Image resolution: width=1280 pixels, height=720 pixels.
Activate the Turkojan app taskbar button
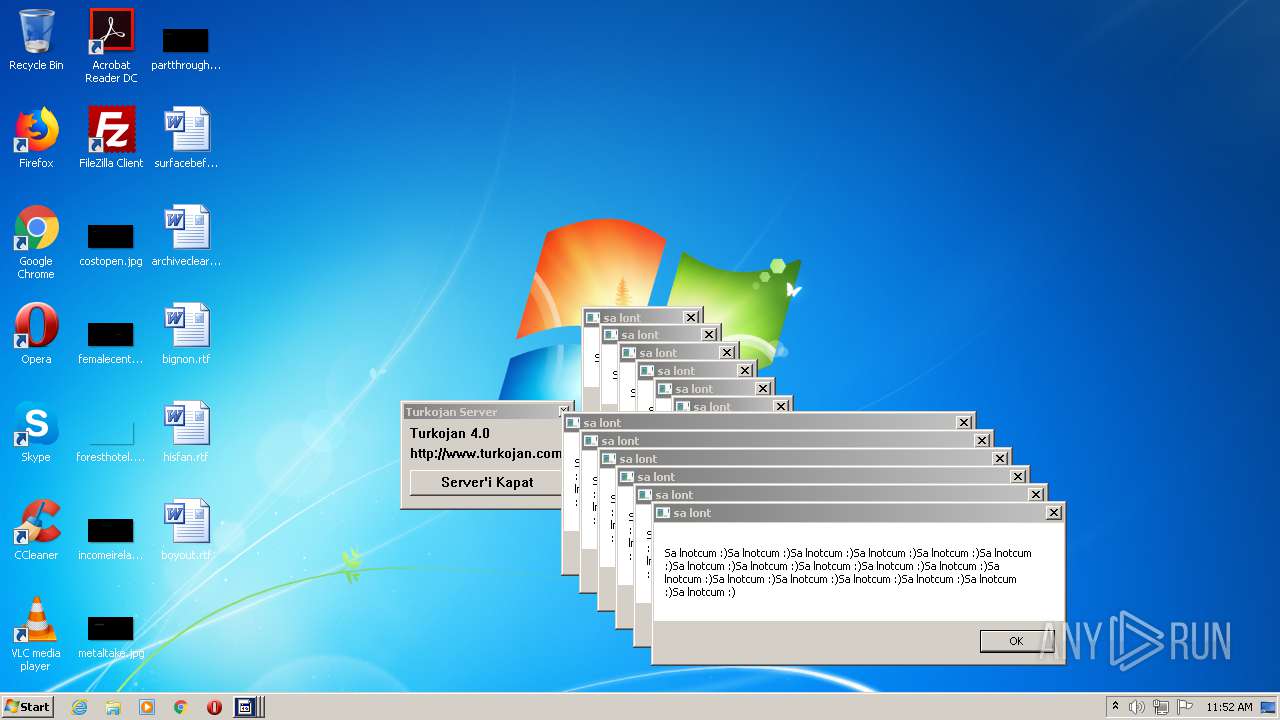coord(247,707)
